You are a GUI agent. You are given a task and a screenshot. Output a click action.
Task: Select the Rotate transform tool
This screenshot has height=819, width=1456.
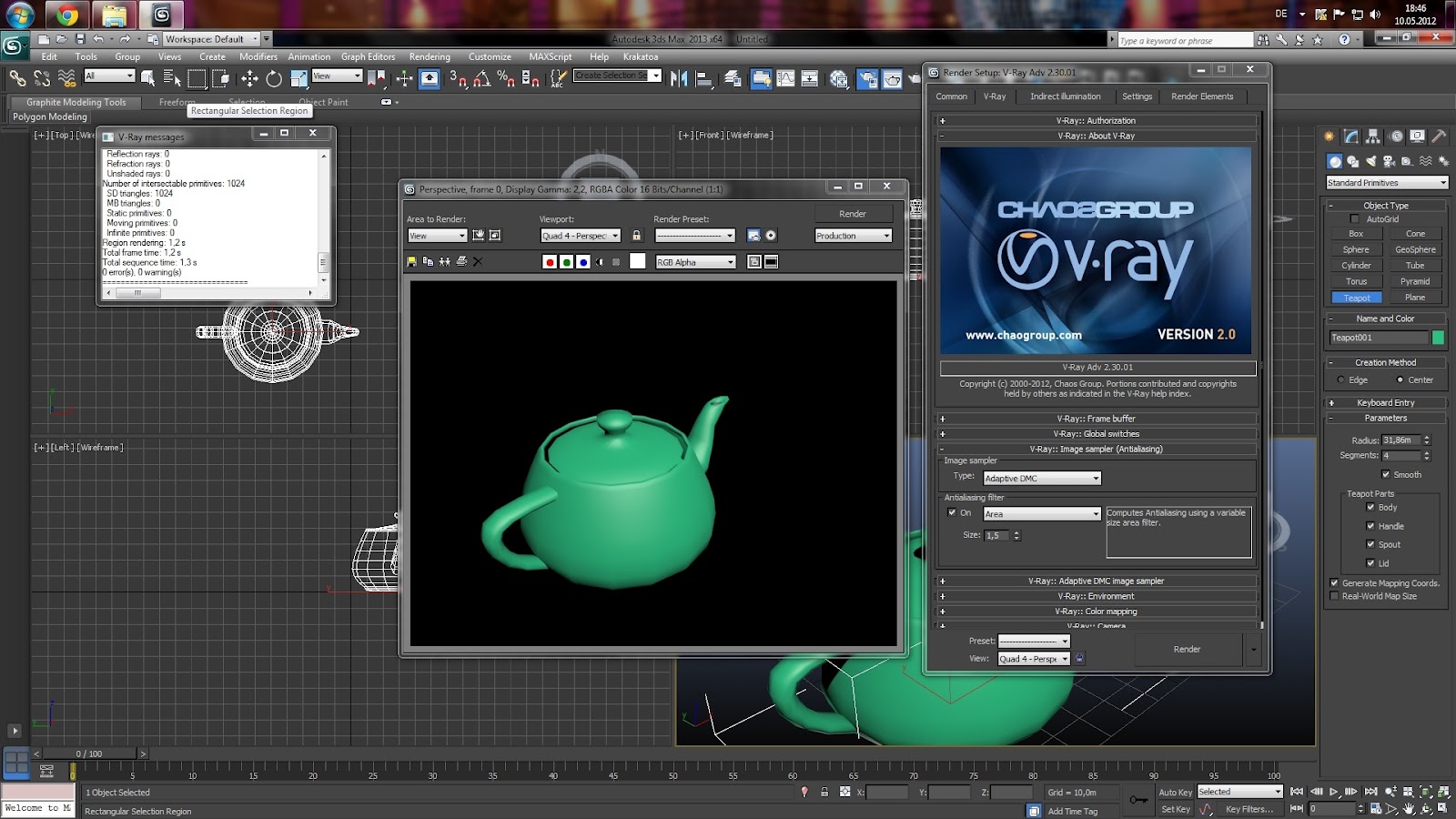274,79
